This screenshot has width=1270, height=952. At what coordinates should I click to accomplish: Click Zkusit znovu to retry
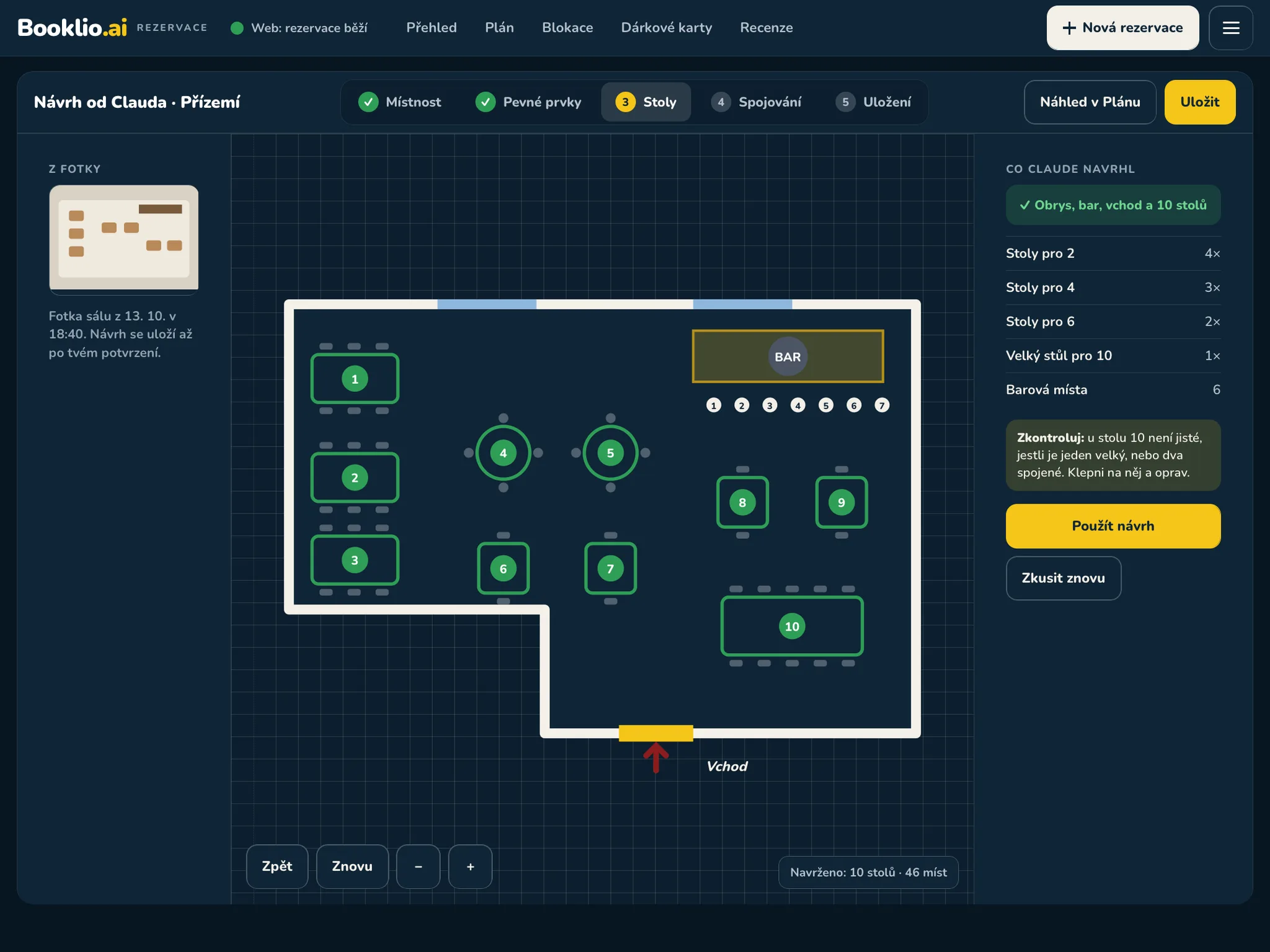click(x=1064, y=578)
